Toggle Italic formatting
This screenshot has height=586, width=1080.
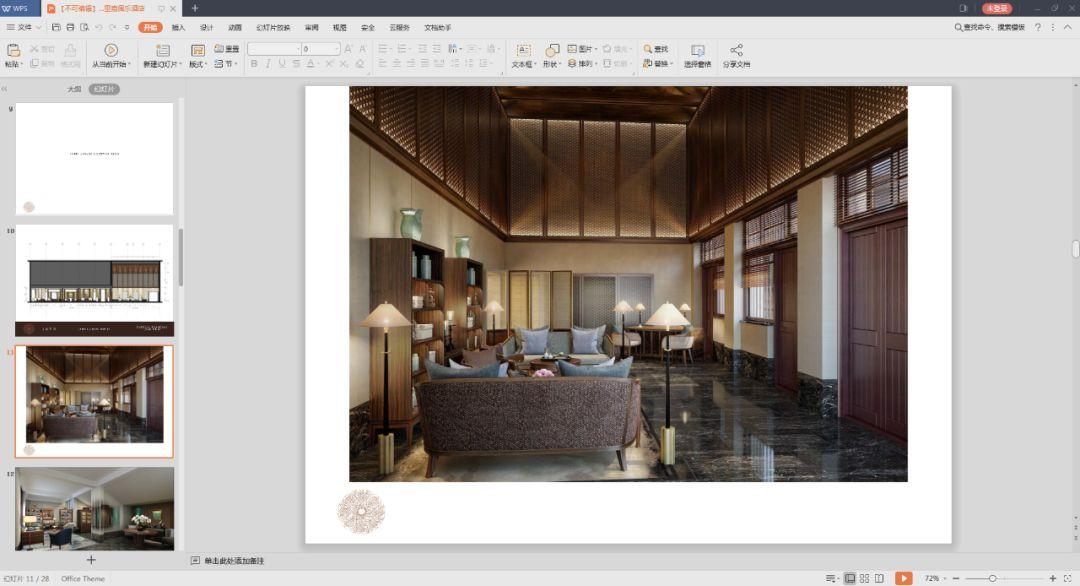(267, 63)
